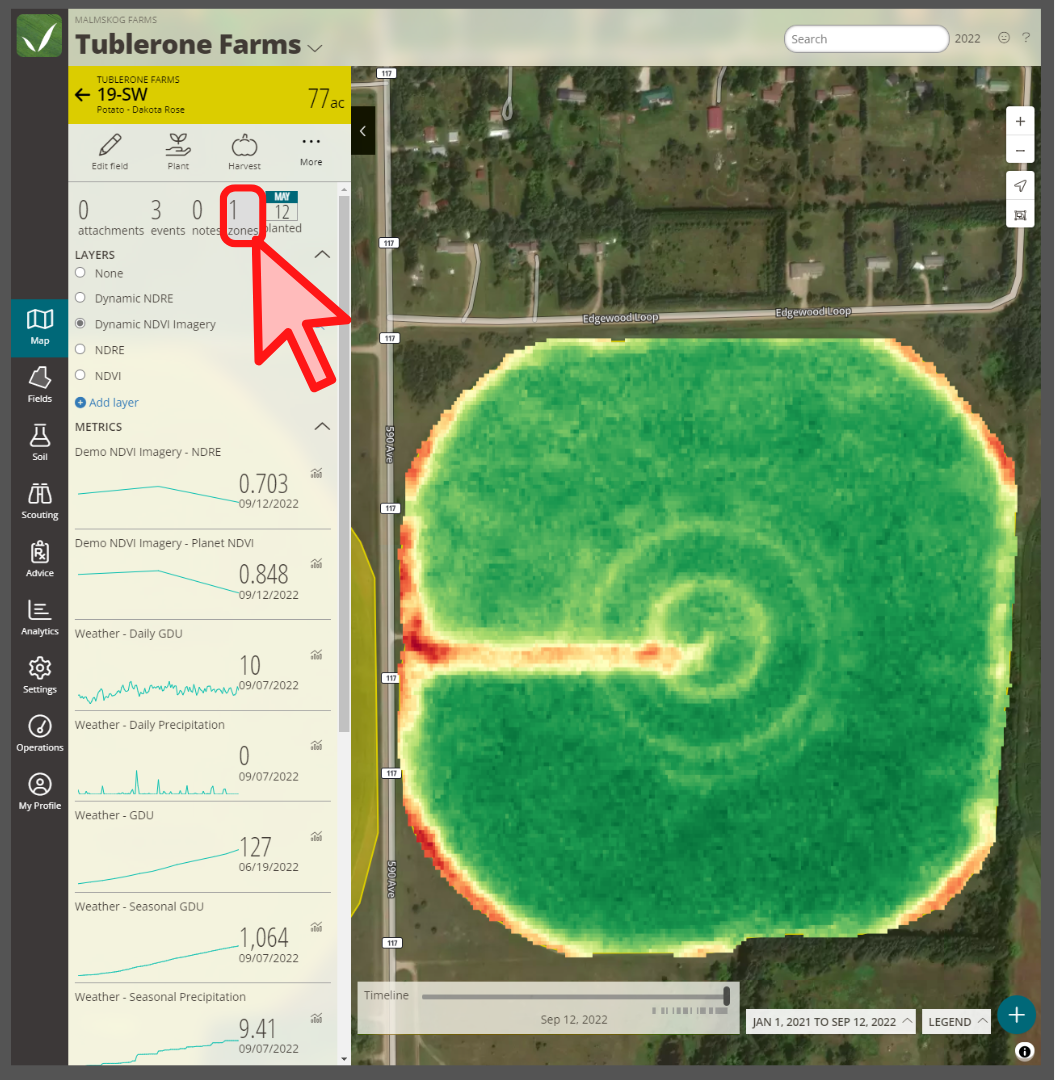1055x1080 pixels.
Task: Open chart for Weather - Seasonal GDU
Action: 317,927
